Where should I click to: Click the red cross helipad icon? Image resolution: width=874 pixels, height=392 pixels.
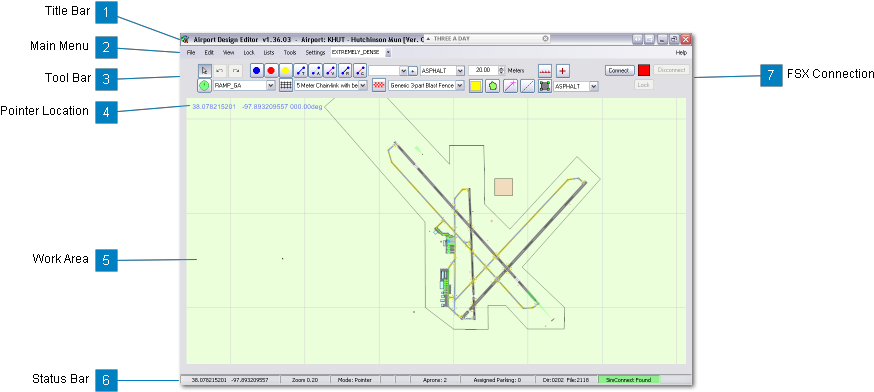tap(563, 71)
